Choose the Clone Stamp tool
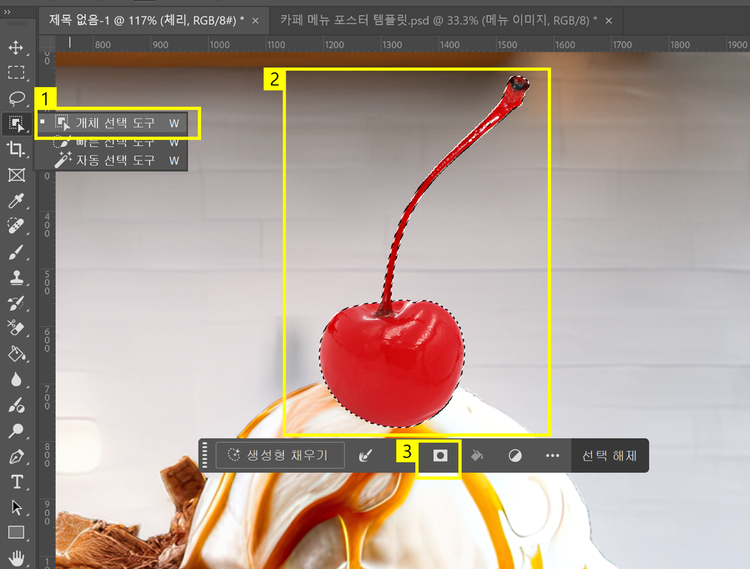750x569 pixels. (x=17, y=278)
